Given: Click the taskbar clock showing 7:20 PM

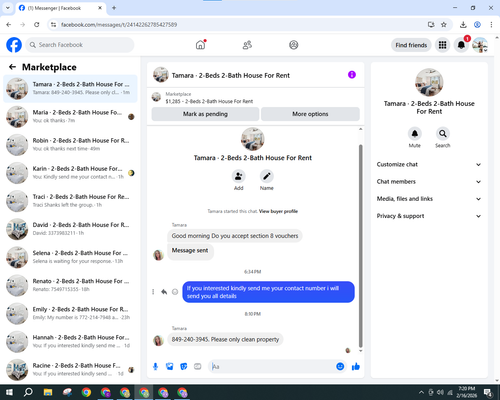Looking at the screenshot, I should pos(466,392).
